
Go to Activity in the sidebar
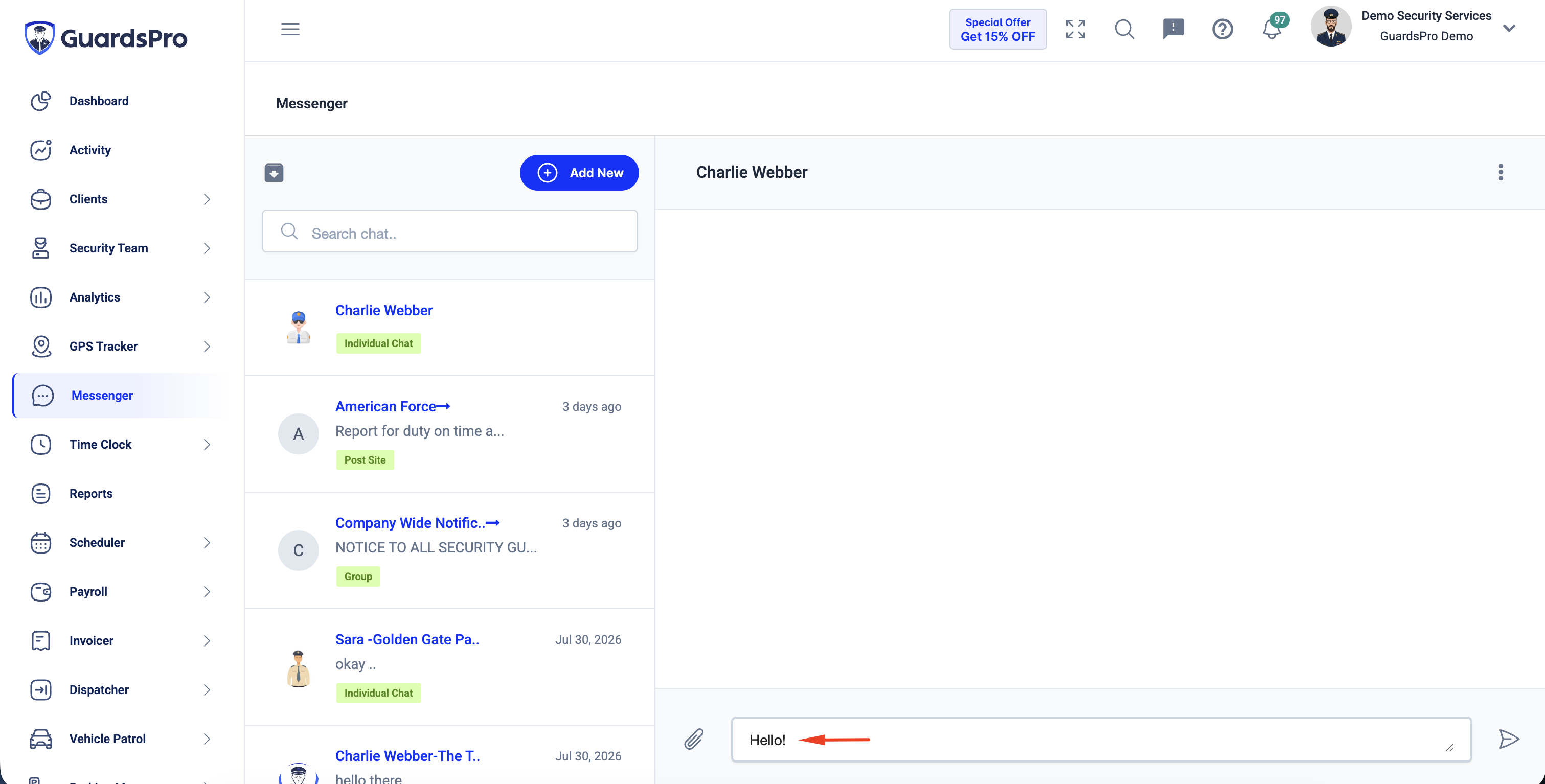pyautogui.click(x=90, y=150)
